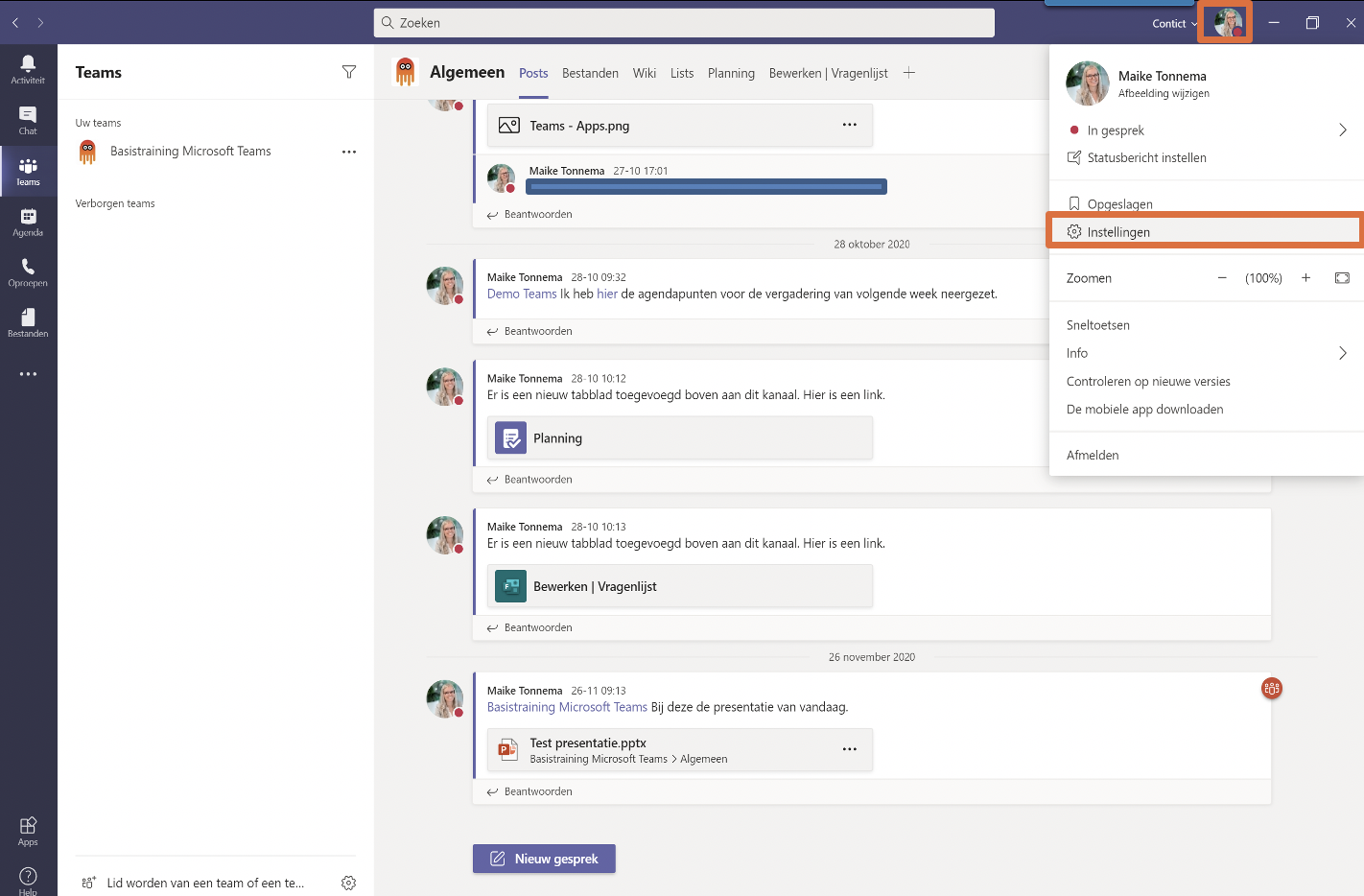This screenshot has height=896, width=1364.
Task: Click the Demo Teams mention link
Action: click(522, 294)
